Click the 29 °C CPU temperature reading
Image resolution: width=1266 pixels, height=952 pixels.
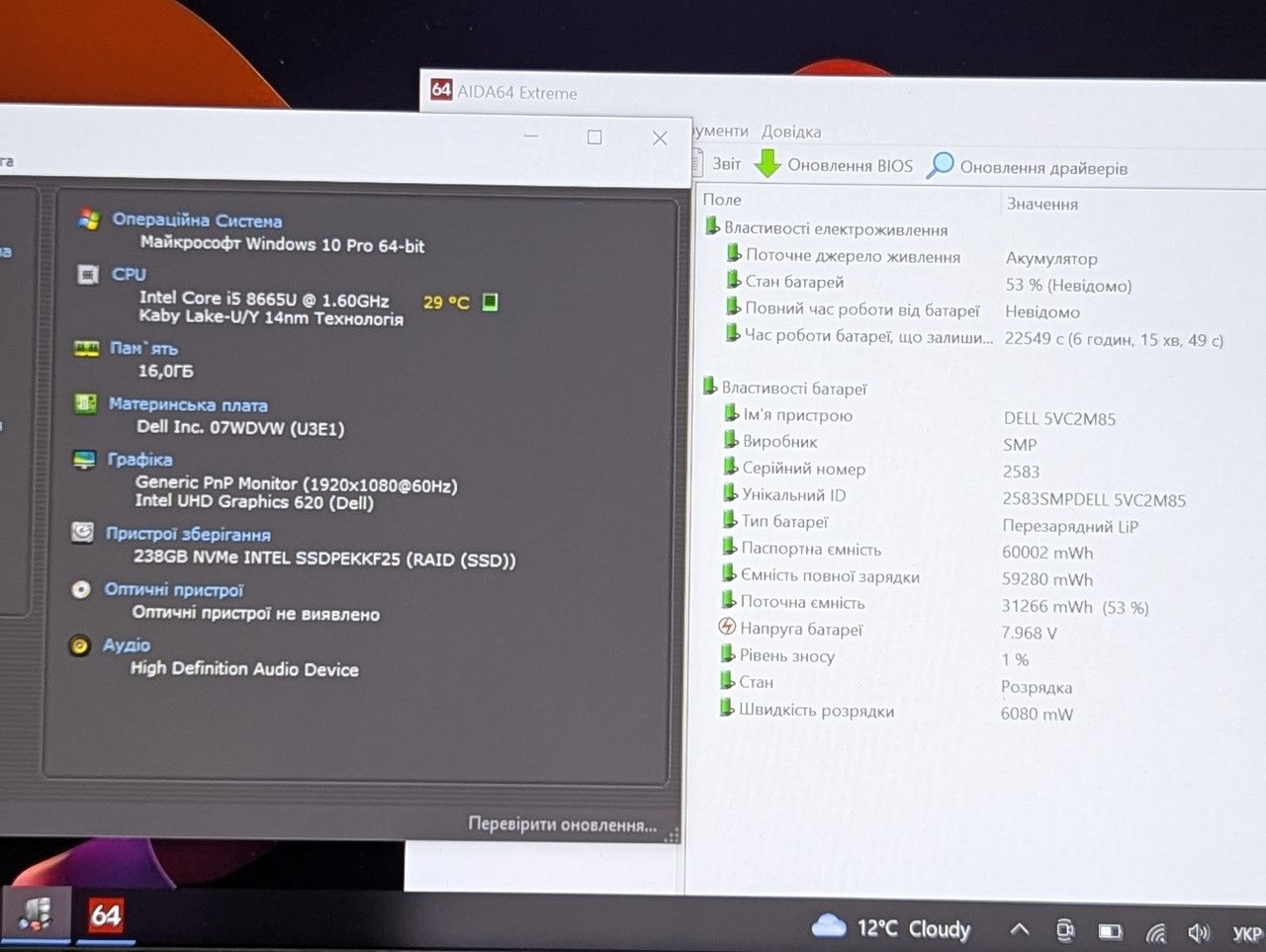(446, 302)
